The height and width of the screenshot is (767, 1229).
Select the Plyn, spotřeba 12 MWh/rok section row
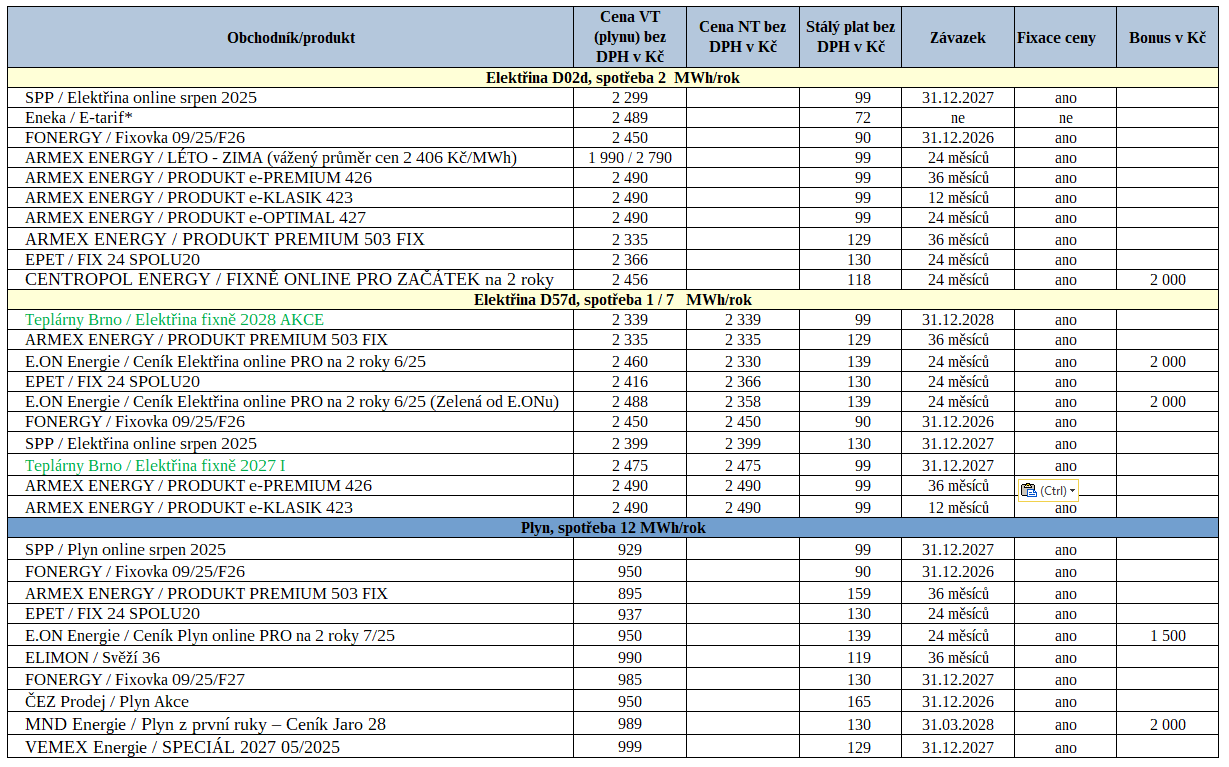point(613,528)
